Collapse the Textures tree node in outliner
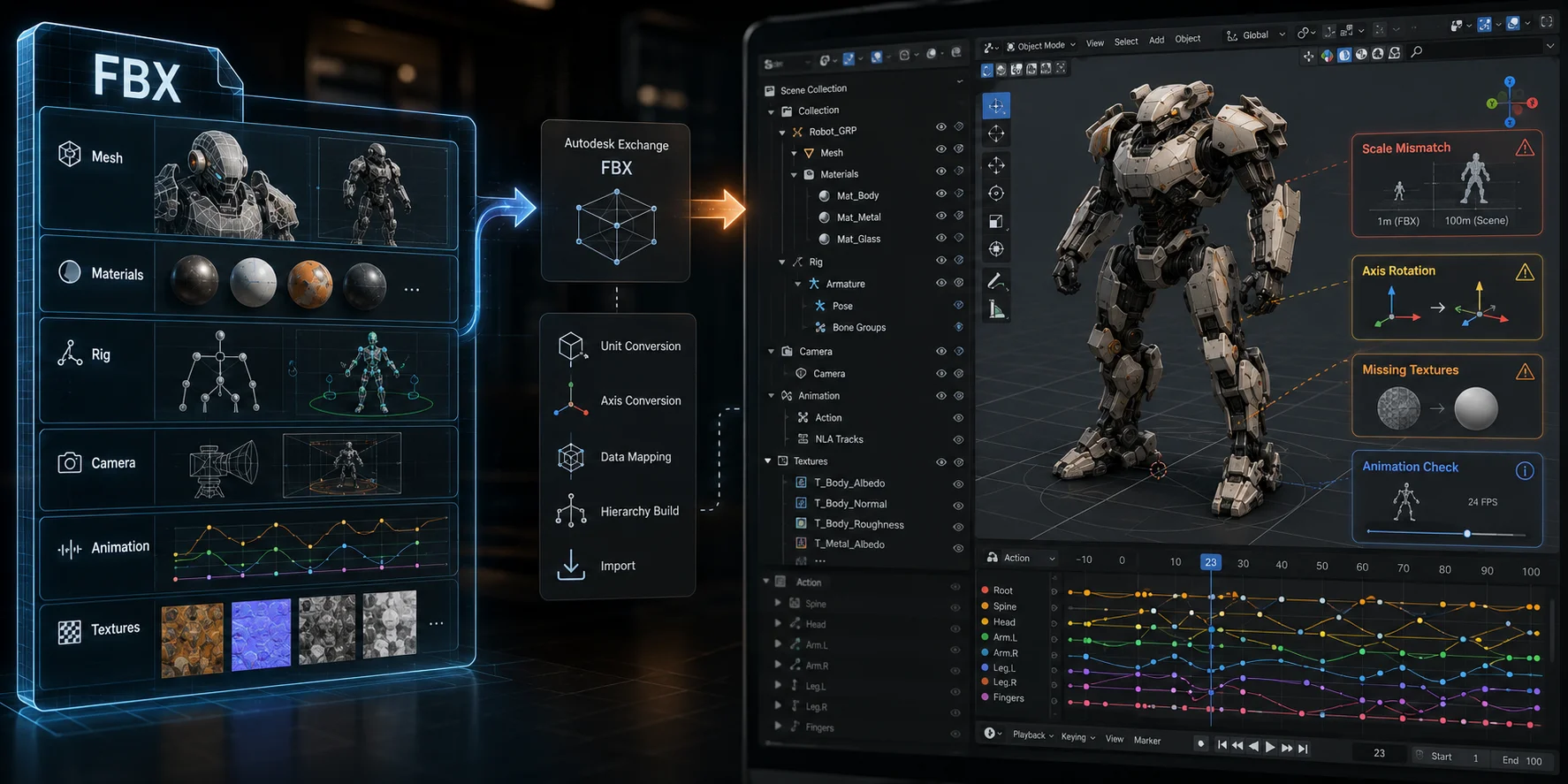 (x=767, y=461)
